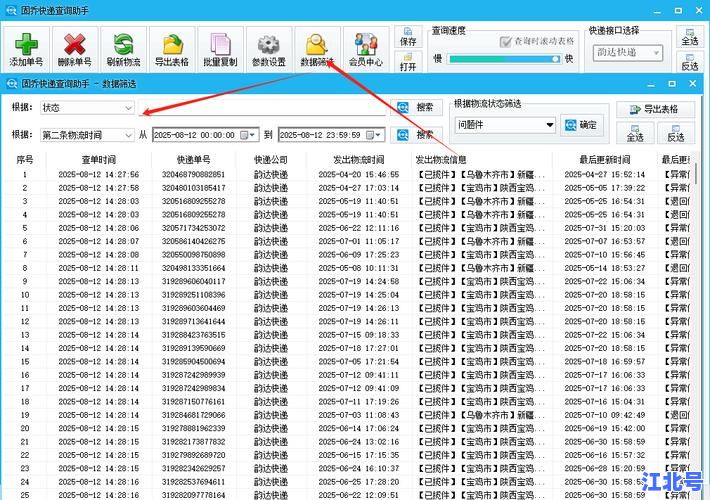Click row number 25 cell

25,495
